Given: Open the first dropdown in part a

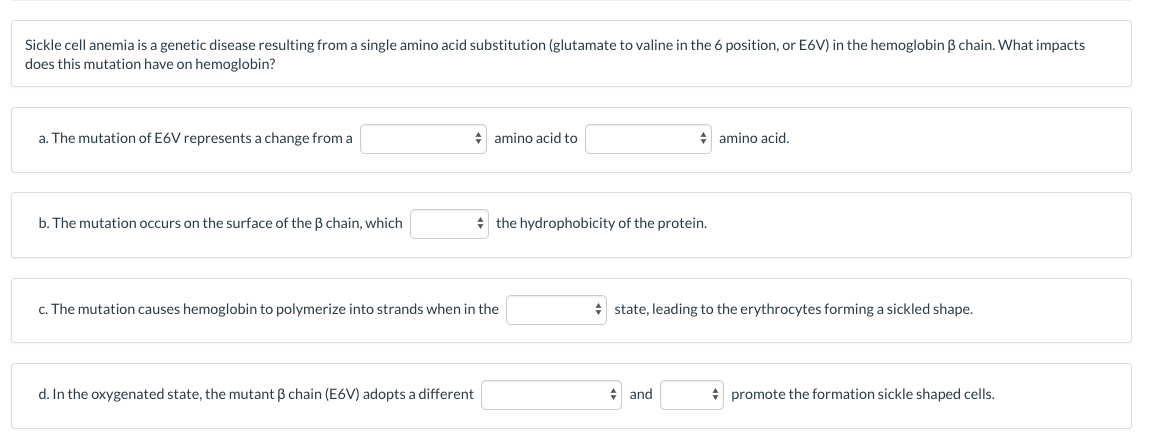Looking at the screenshot, I should [x=424, y=138].
